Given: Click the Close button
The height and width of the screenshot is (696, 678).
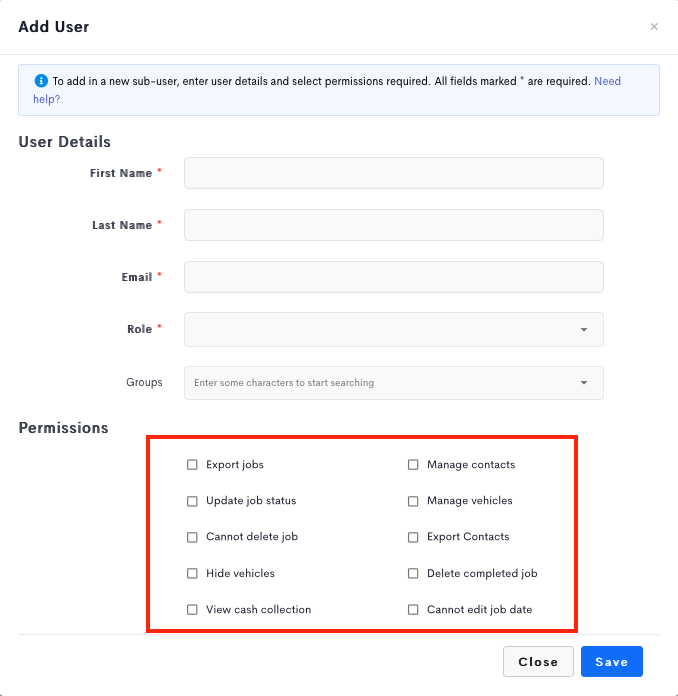Looking at the screenshot, I should click(538, 661).
